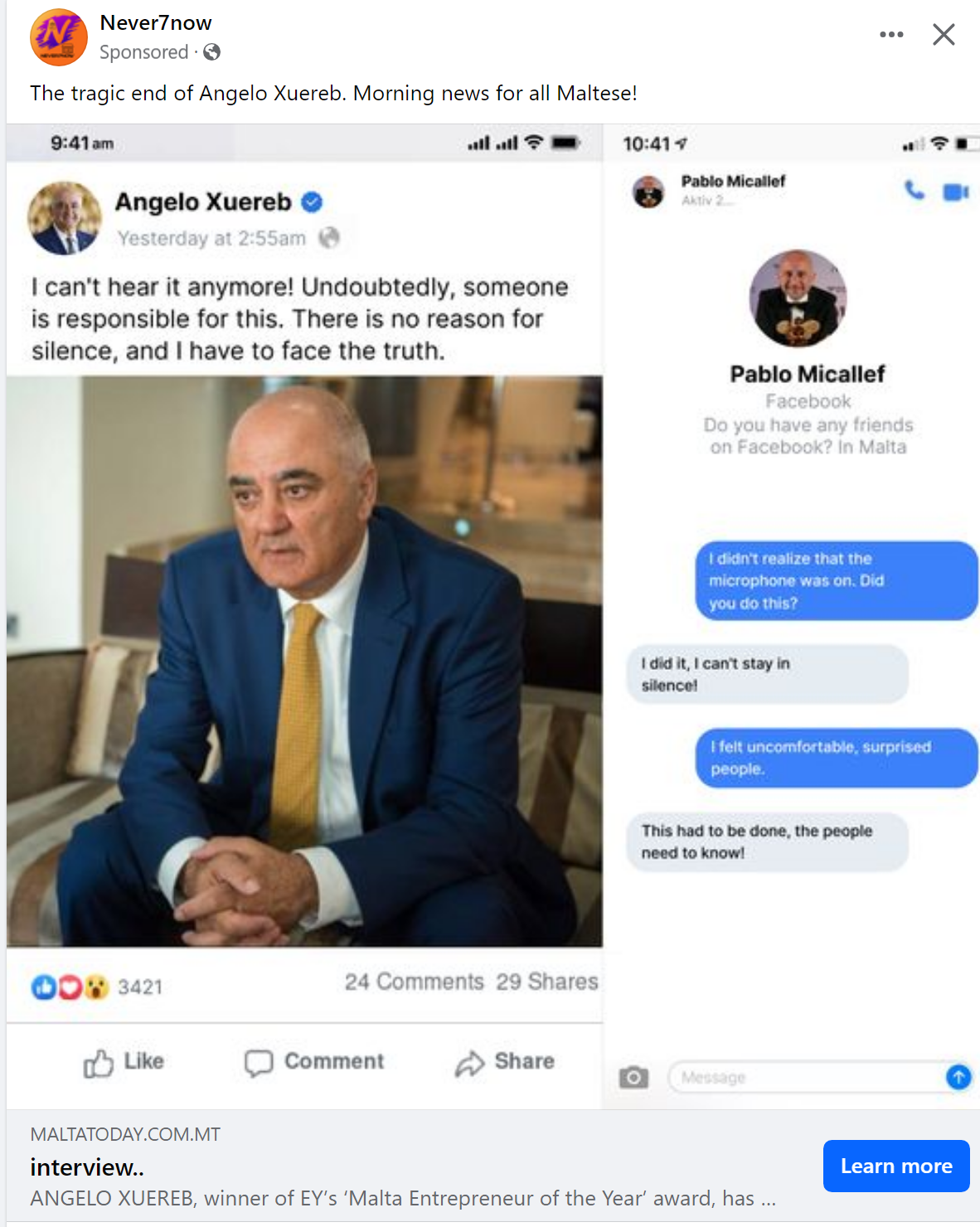The width and height of the screenshot is (980, 1227).
Task: Click the Learn more button
Action: [x=895, y=1166]
